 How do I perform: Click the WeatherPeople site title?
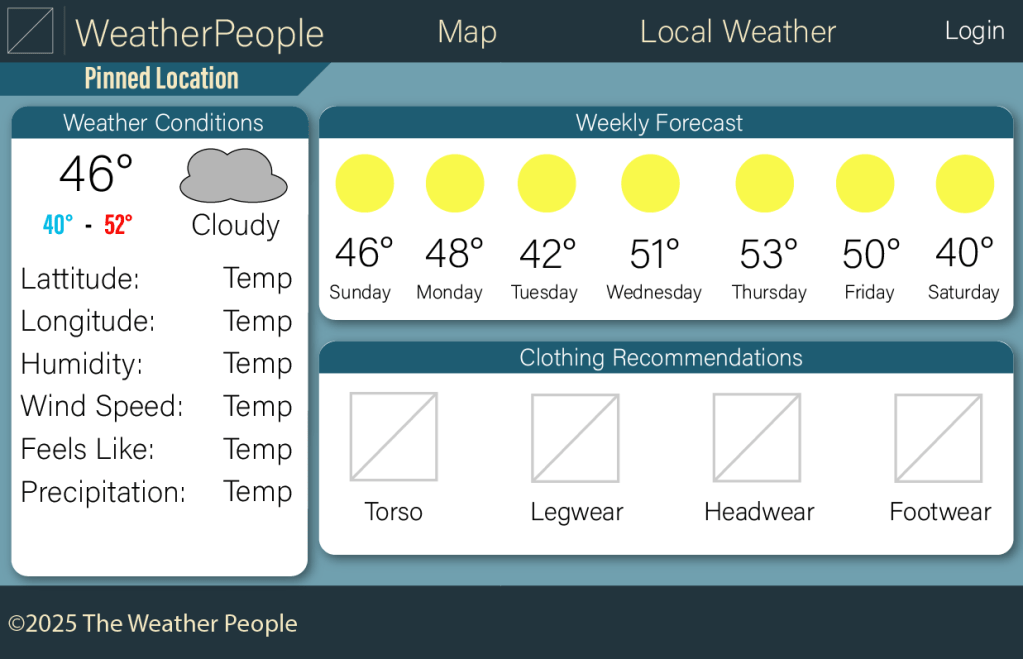[x=200, y=33]
